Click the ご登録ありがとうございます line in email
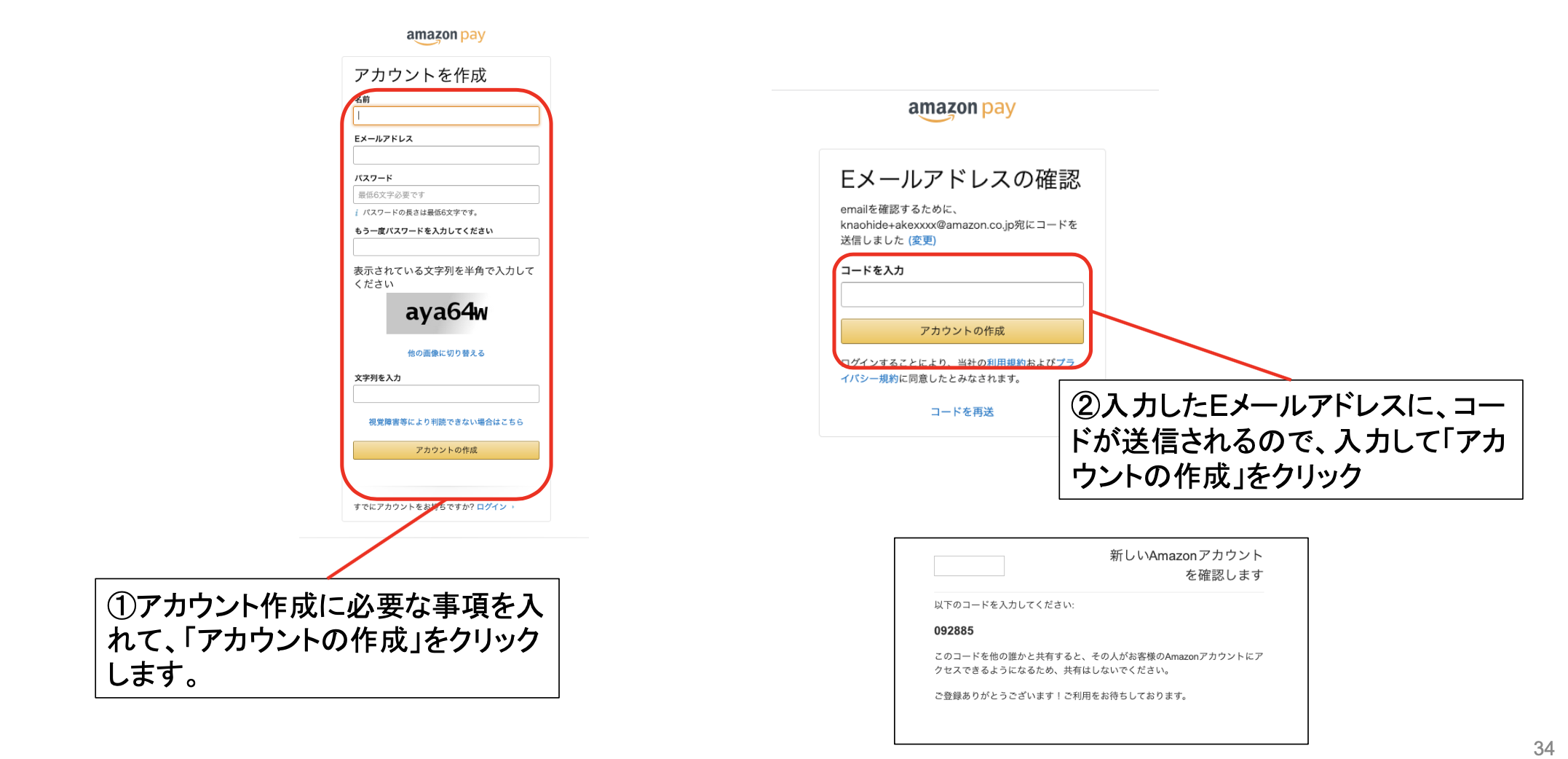 click(x=1061, y=696)
